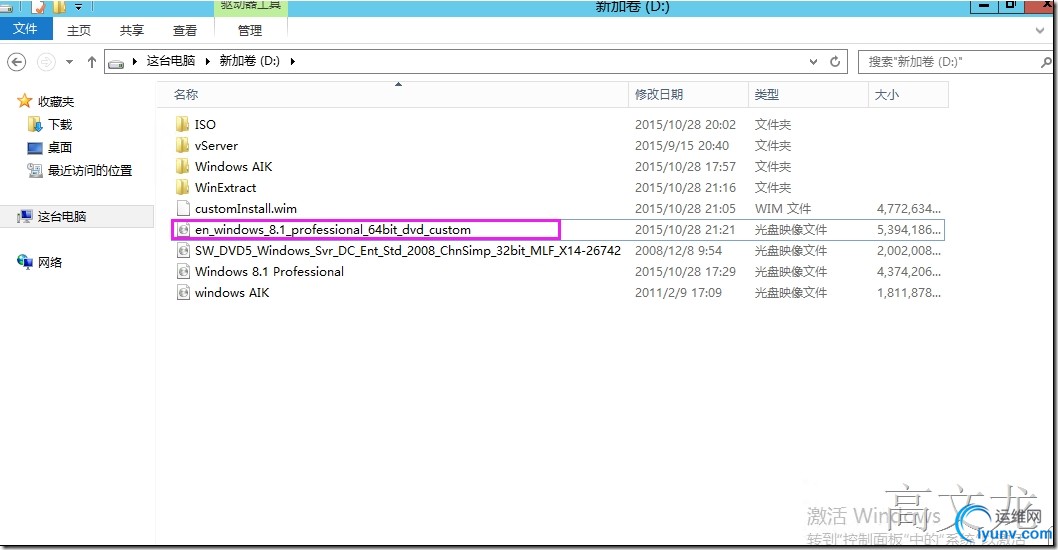Select the Windows AIK folder name
This screenshot has height=550, width=1058.
click(233, 167)
